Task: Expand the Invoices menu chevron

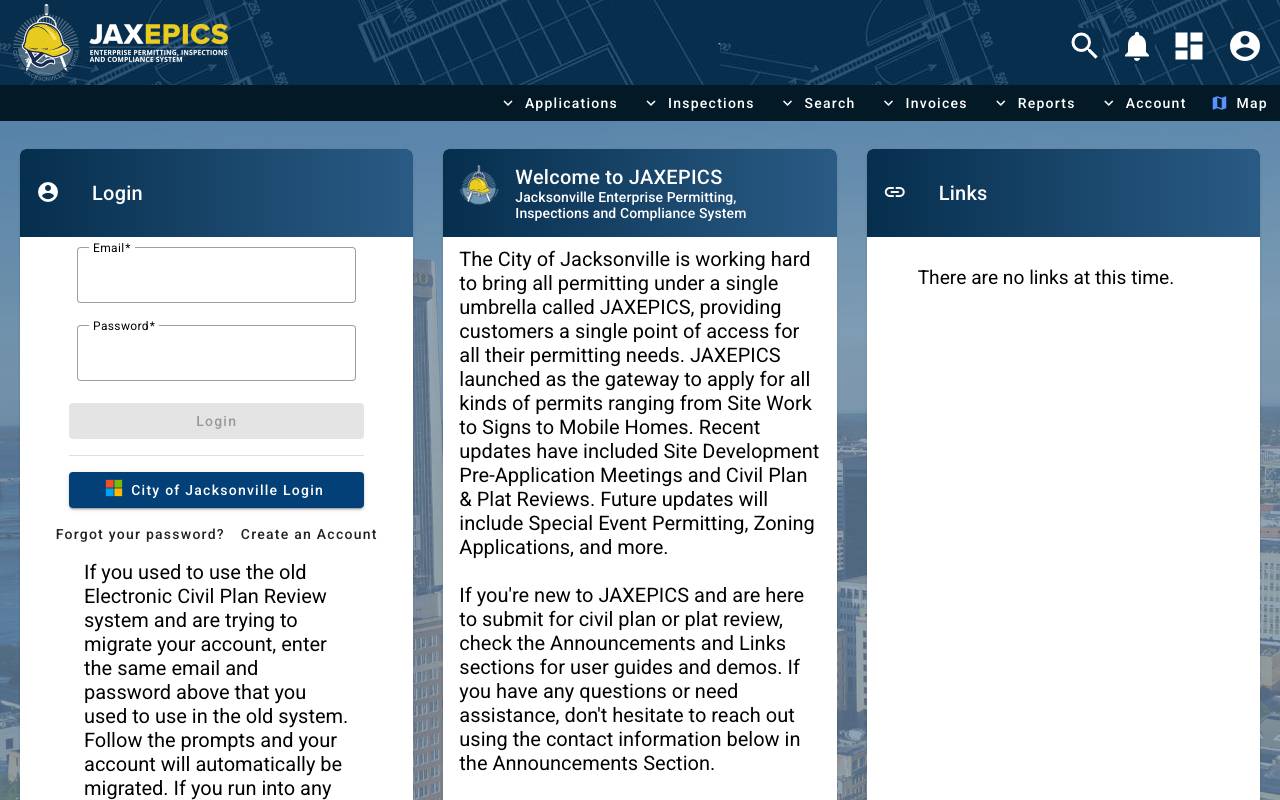Action: 889,103
